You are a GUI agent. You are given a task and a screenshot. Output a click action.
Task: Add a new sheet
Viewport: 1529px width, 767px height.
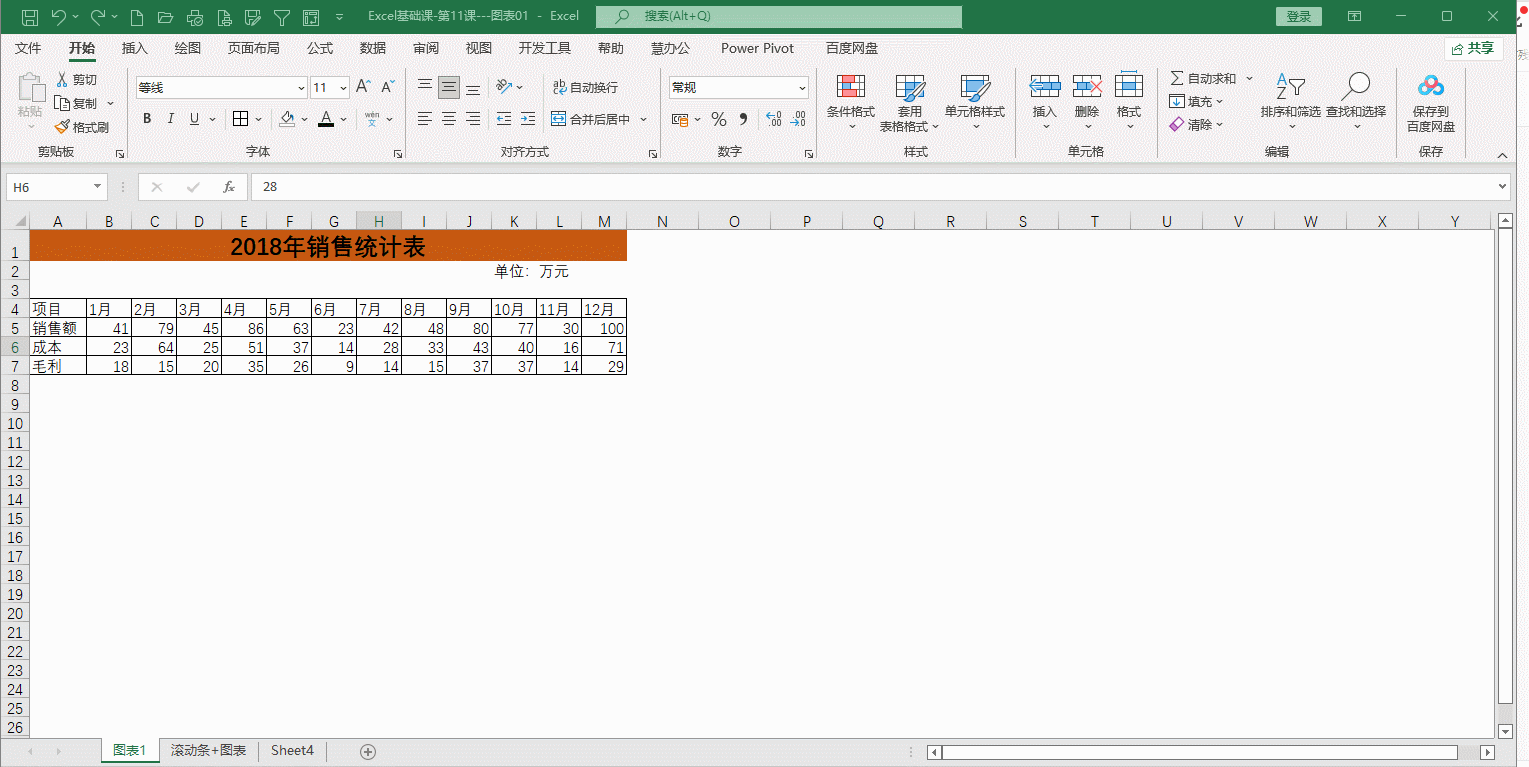(367, 751)
